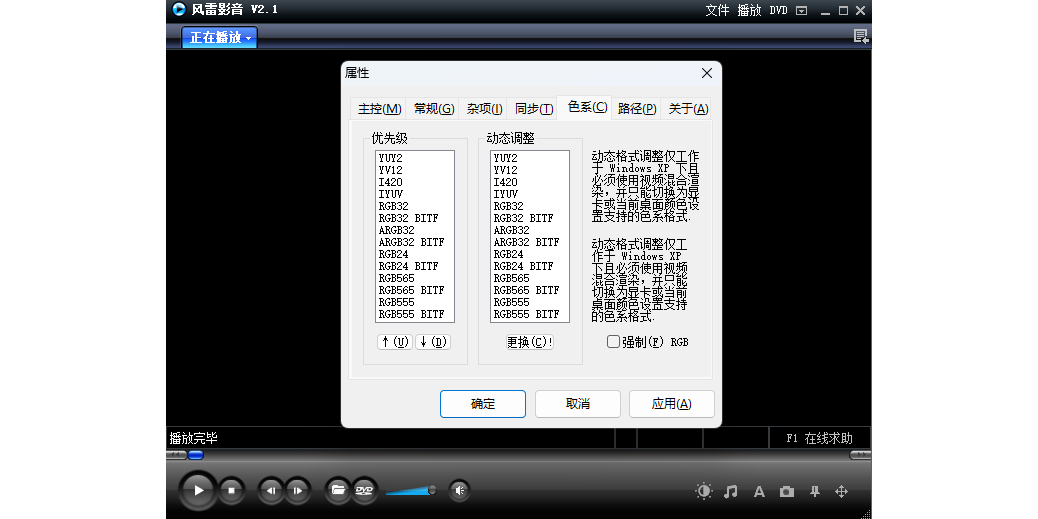Click the letter A subtitle icon

click(759, 491)
